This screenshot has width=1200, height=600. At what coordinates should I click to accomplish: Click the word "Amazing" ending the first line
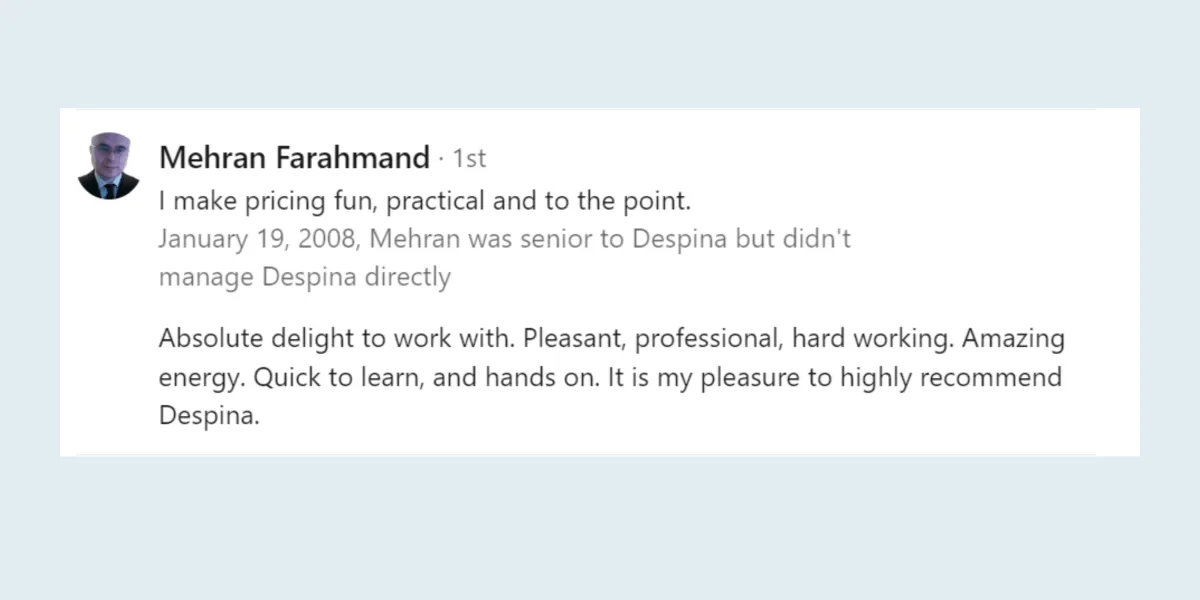1015,339
